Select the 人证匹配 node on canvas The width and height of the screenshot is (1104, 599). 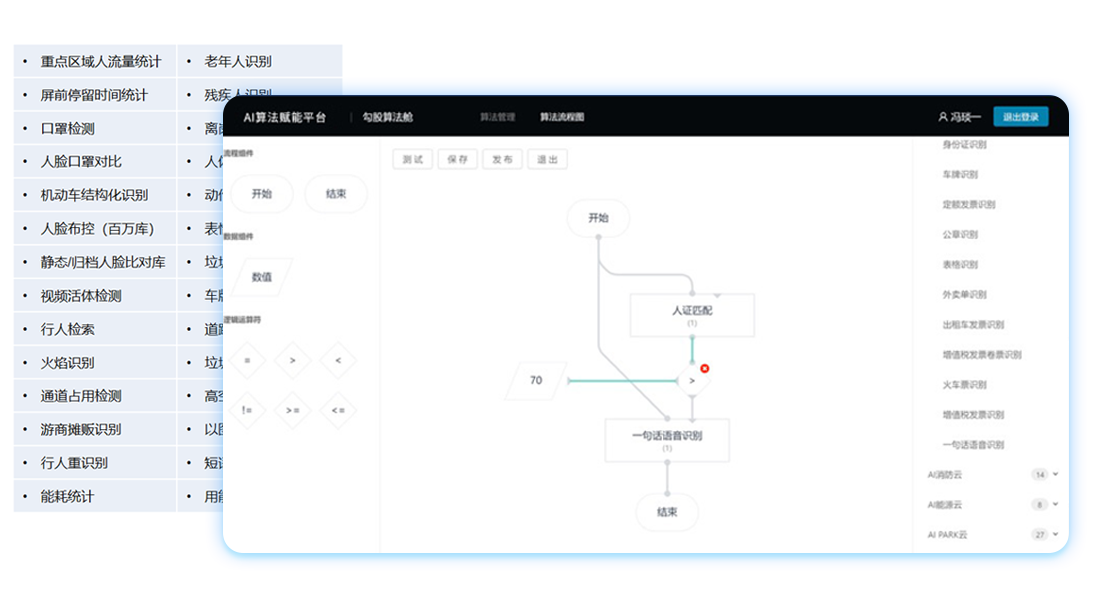[x=692, y=315]
